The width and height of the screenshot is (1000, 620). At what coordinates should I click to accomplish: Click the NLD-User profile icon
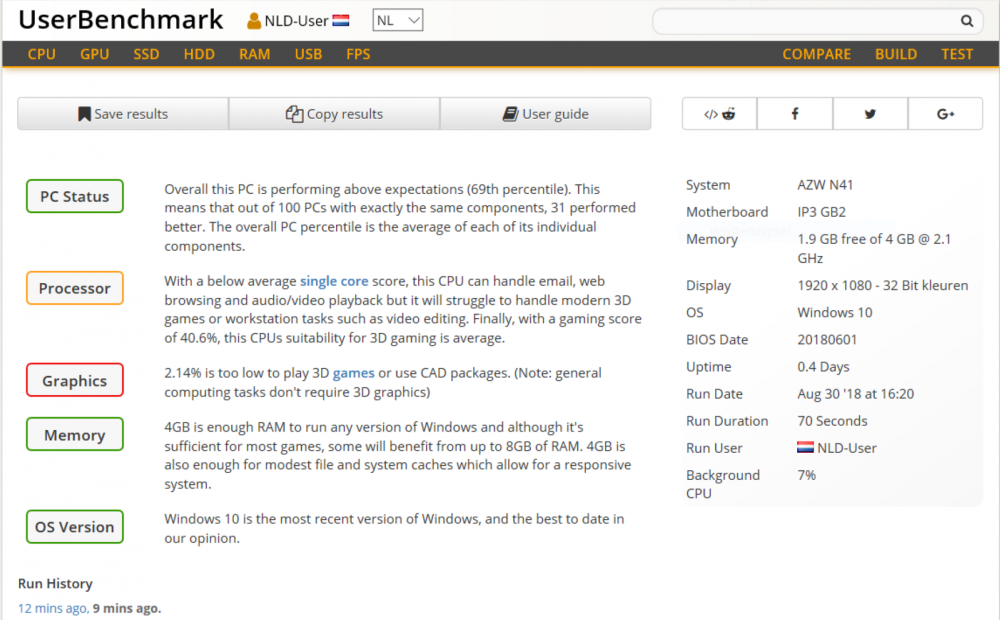click(x=254, y=21)
